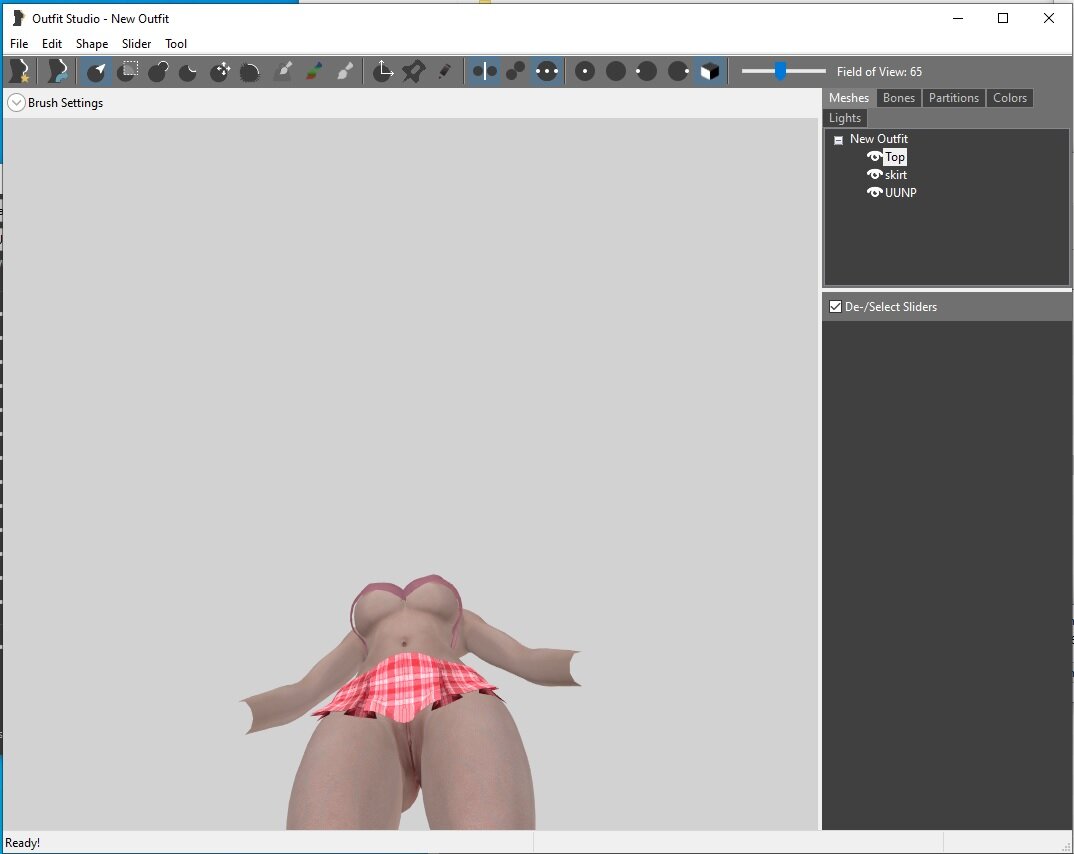Toggle the three-dot global brush collision

pyautogui.click(x=547, y=71)
